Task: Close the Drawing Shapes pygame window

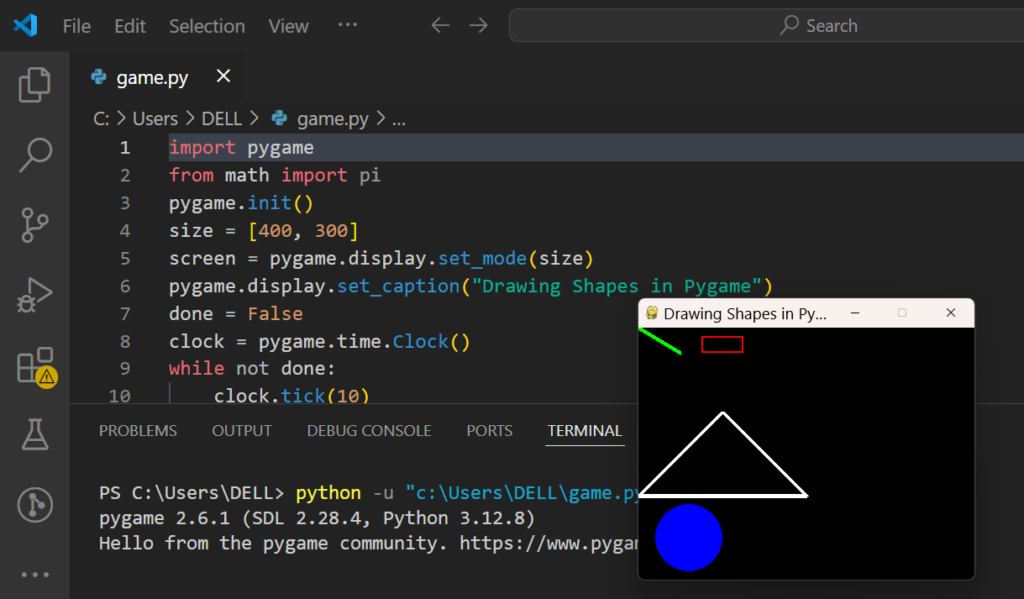Action: pos(951,313)
